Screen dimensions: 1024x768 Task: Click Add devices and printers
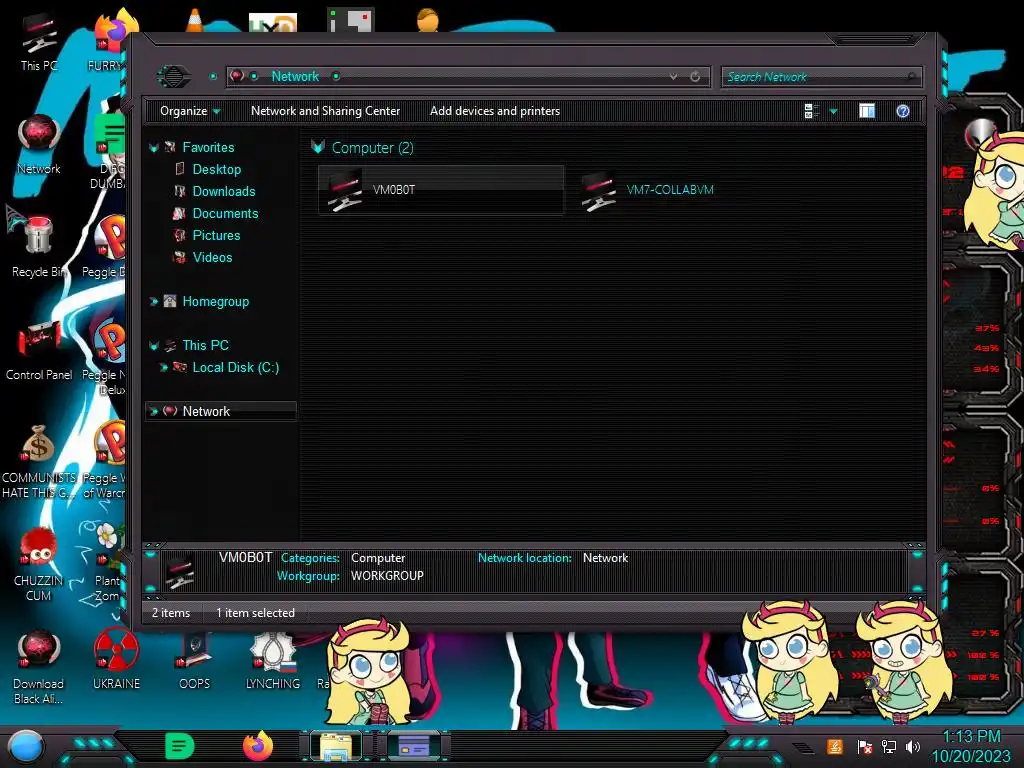click(495, 111)
